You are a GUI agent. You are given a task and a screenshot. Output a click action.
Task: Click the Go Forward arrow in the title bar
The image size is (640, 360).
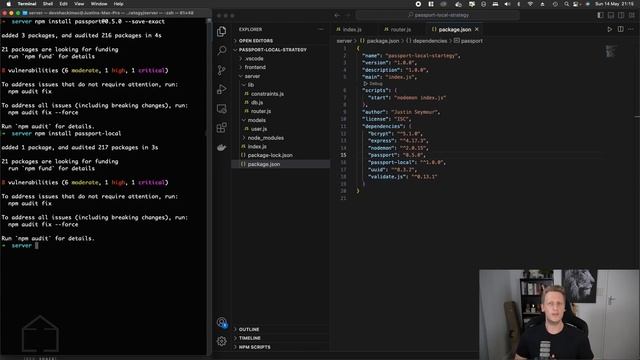coord(348,16)
